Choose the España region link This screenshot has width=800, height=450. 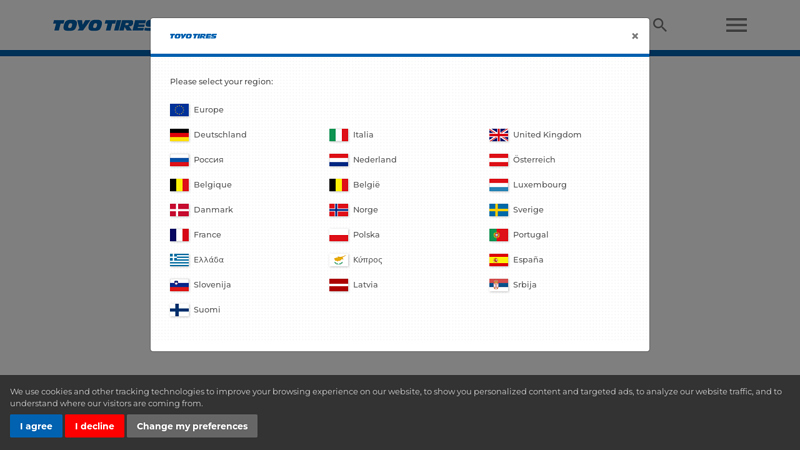coord(528,260)
